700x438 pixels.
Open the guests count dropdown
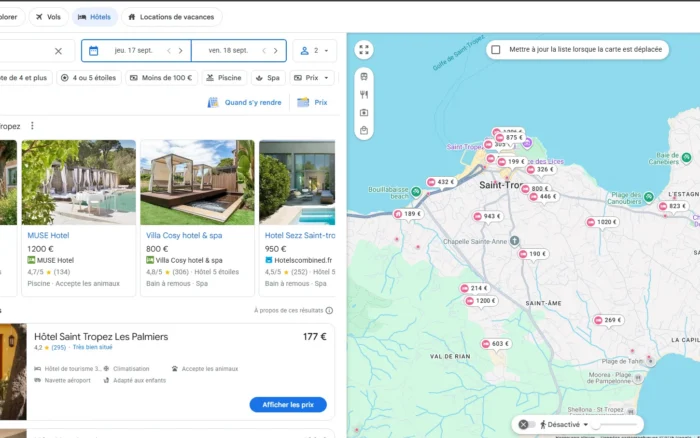click(x=315, y=51)
